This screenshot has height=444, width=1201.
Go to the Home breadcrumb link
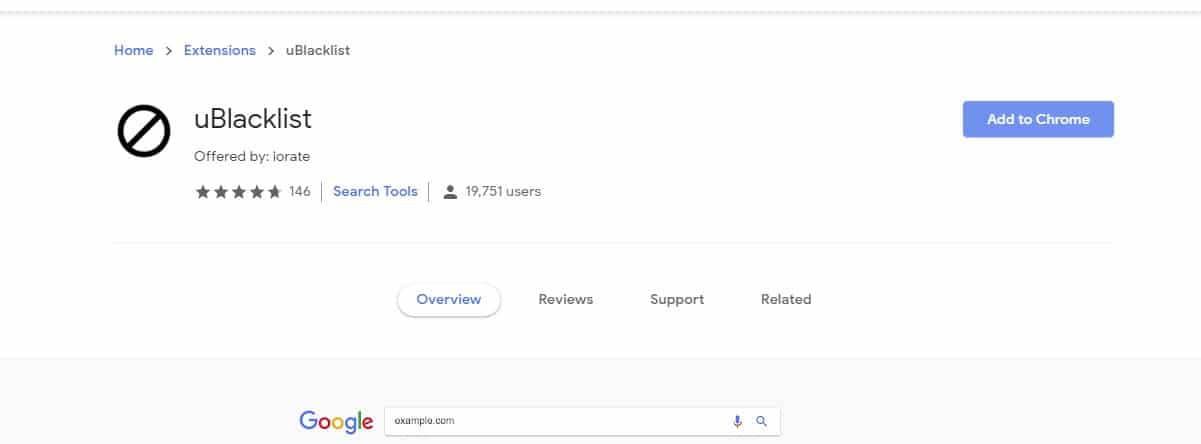tap(133, 50)
